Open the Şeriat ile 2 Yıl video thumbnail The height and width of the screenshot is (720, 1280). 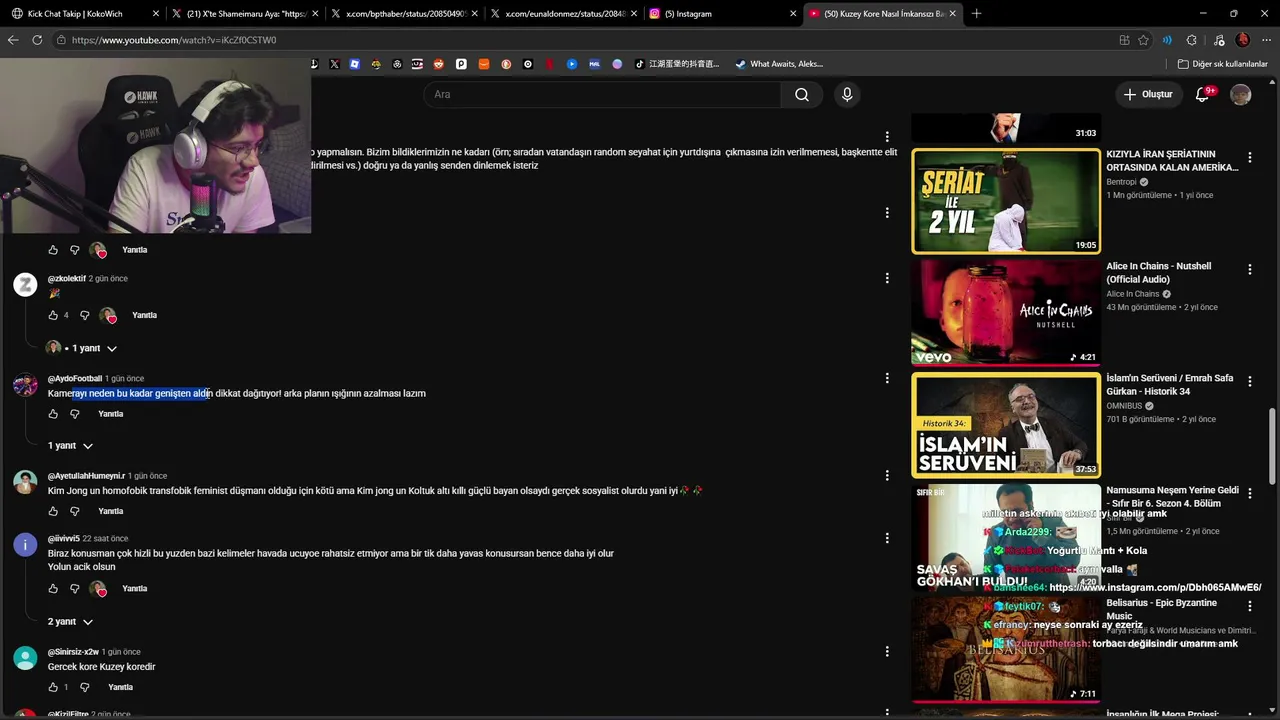(1006, 201)
